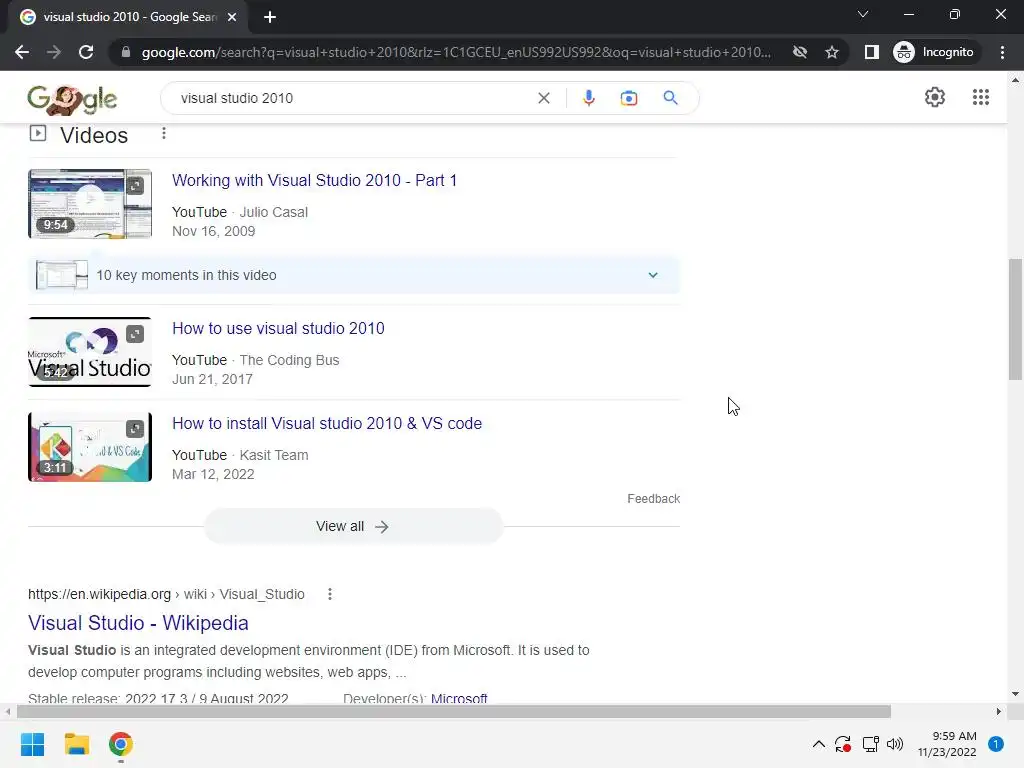Screen dimensions: 1024x768
Task: Click the scroll-right arrow of horizontal scrollbar
Action: tap(998, 711)
